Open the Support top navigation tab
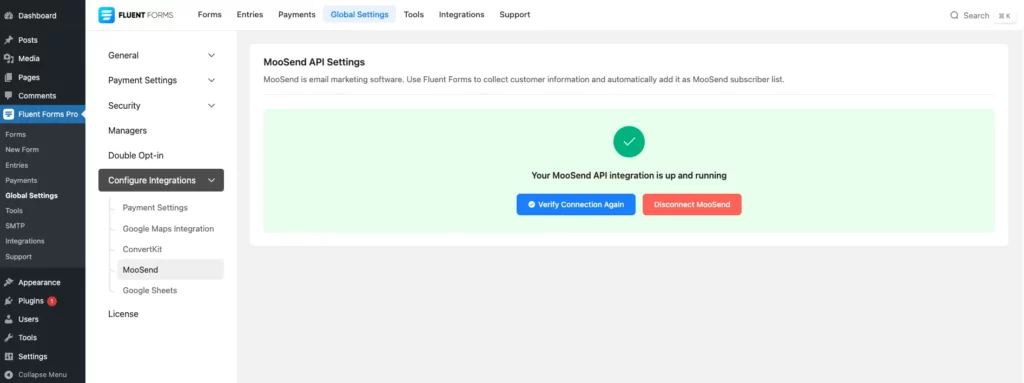 click(x=515, y=14)
